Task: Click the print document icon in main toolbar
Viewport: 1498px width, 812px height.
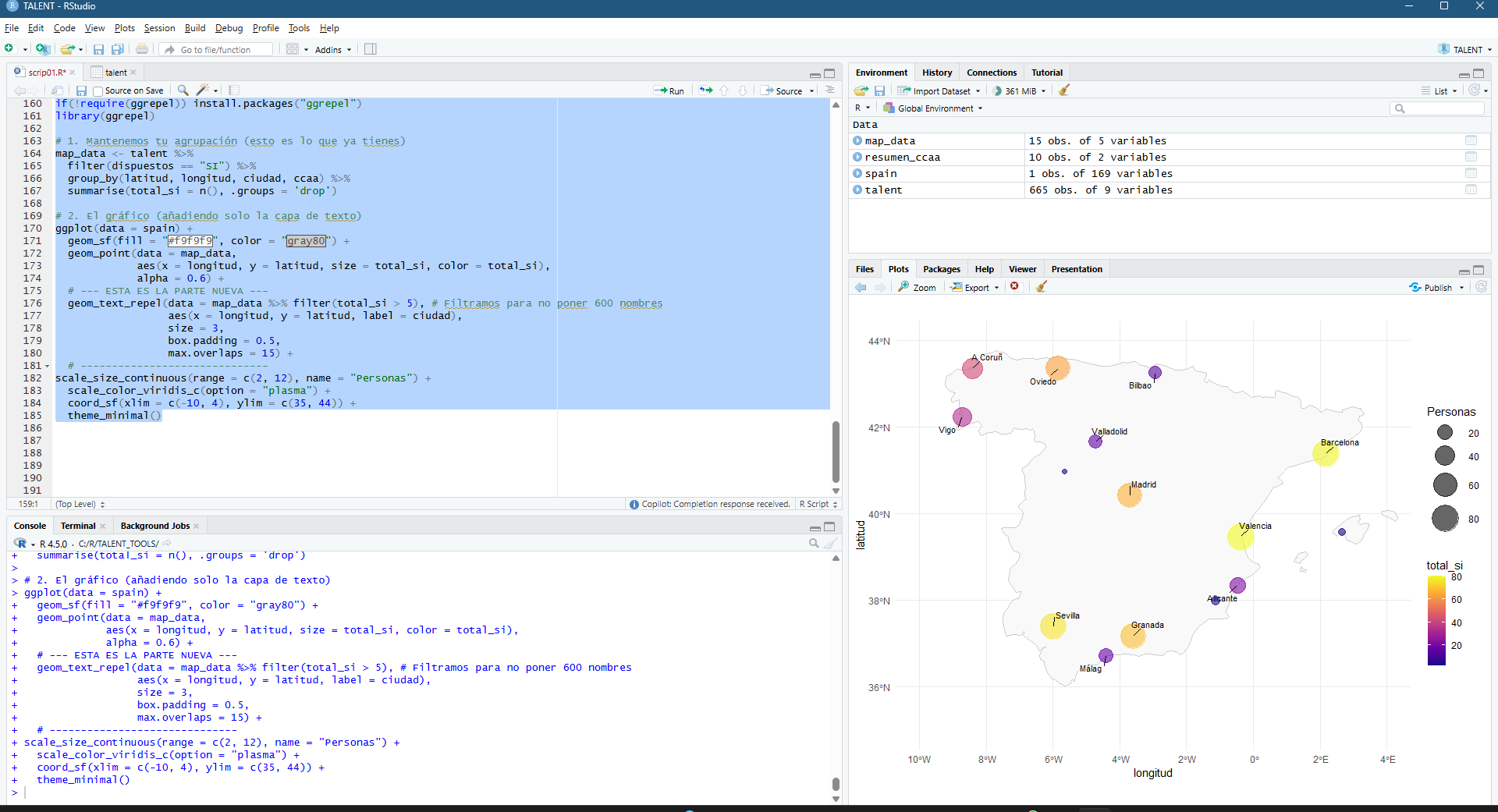Action: (142, 49)
